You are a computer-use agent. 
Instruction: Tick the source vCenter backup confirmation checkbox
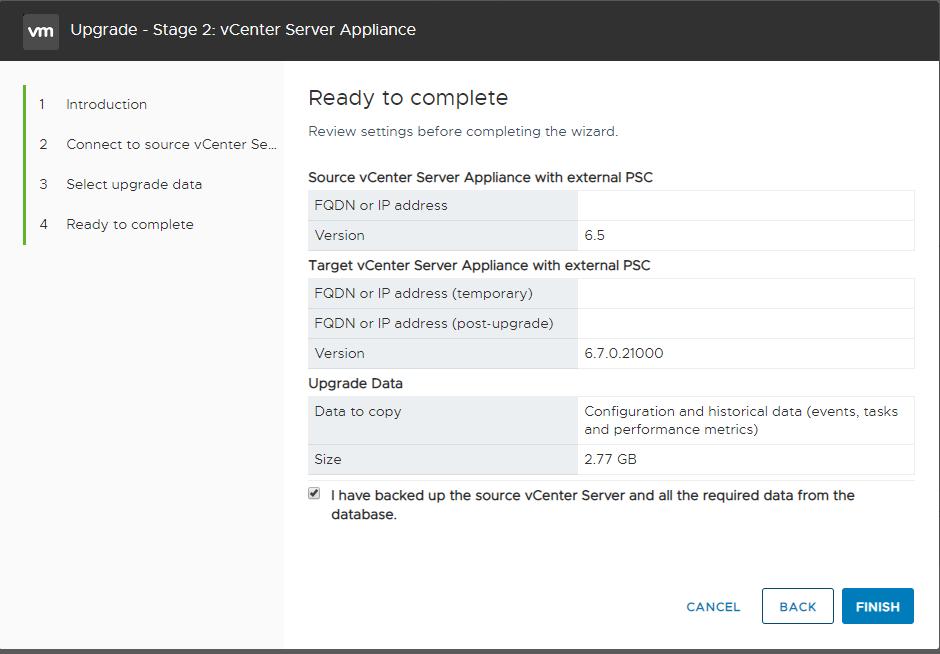pyautogui.click(x=315, y=494)
